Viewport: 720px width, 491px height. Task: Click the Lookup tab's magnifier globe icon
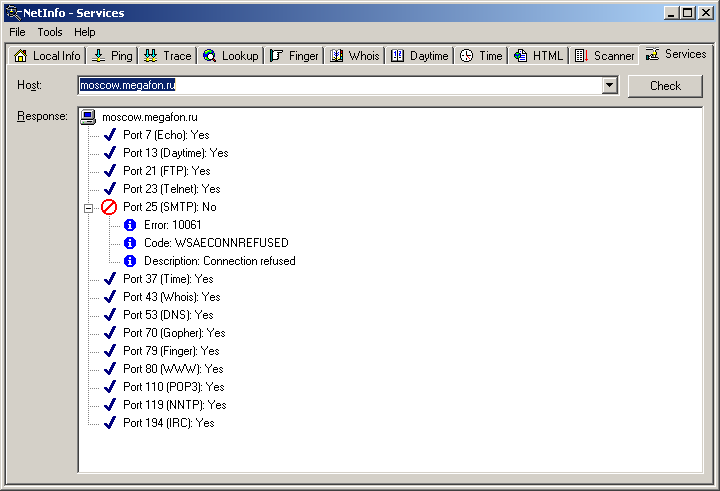209,56
